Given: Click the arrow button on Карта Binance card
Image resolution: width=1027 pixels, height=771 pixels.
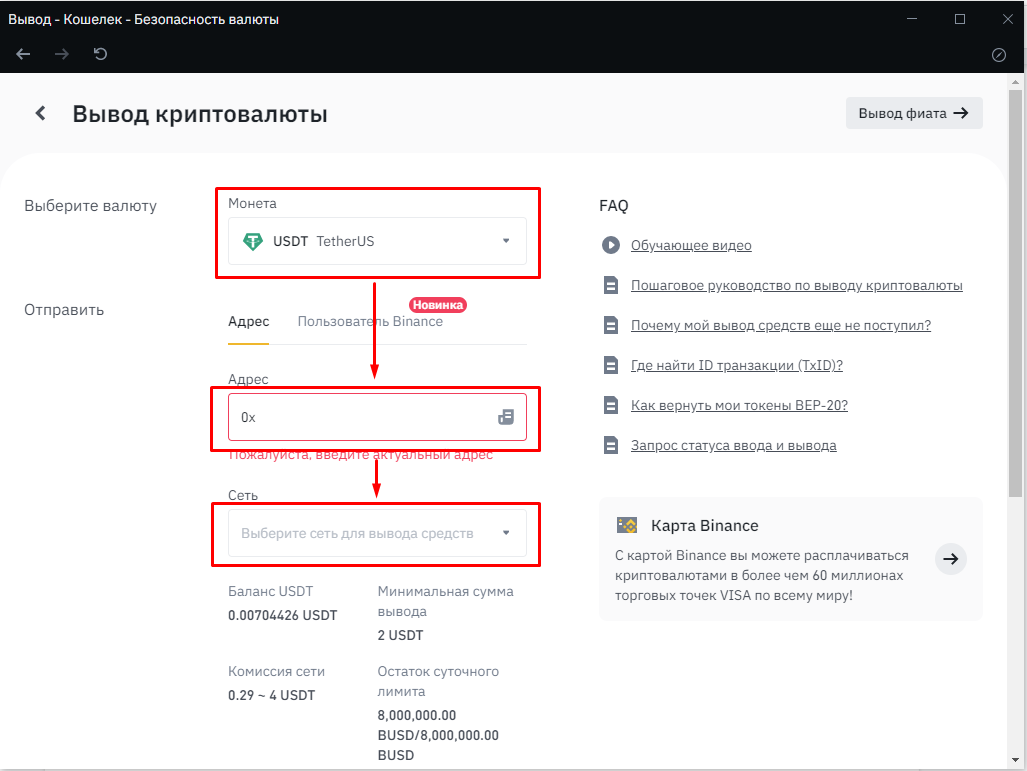Looking at the screenshot, I should 950,559.
